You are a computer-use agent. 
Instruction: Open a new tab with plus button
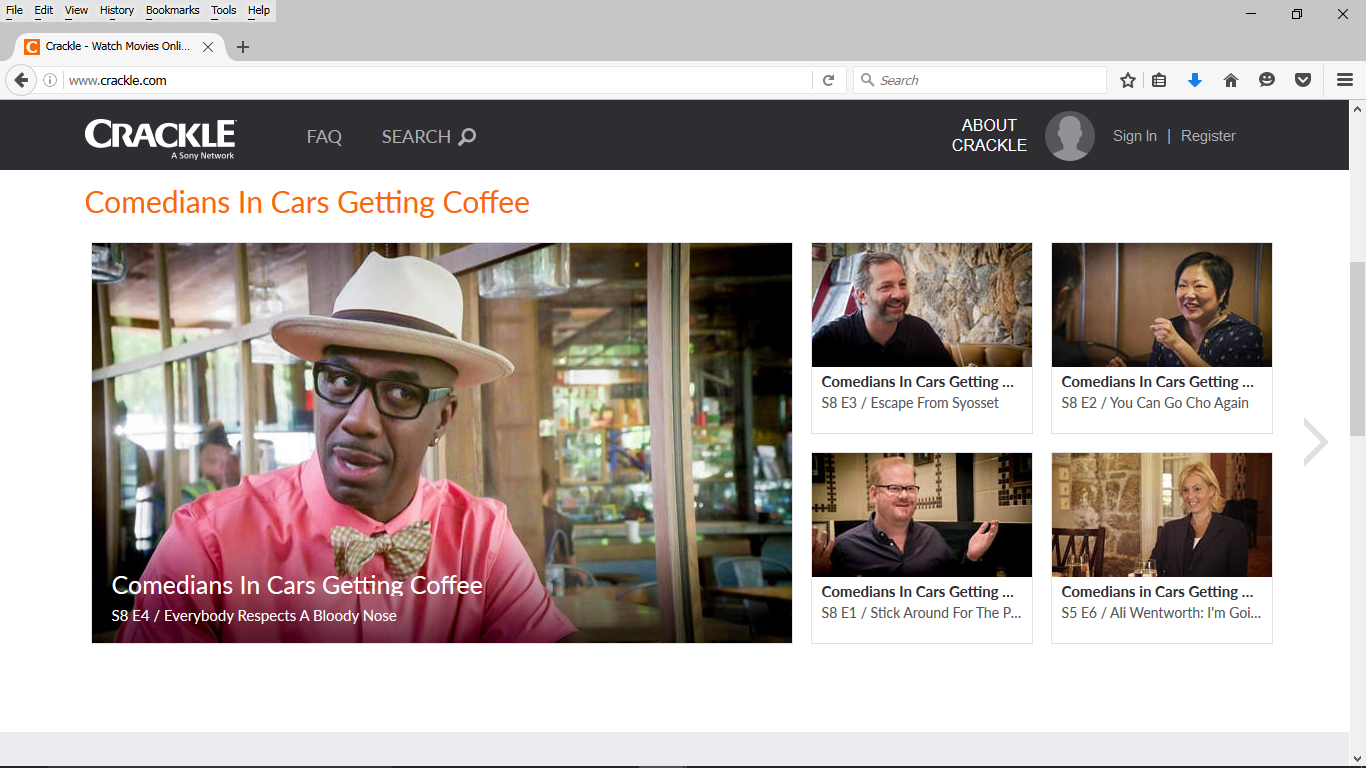pos(243,47)
